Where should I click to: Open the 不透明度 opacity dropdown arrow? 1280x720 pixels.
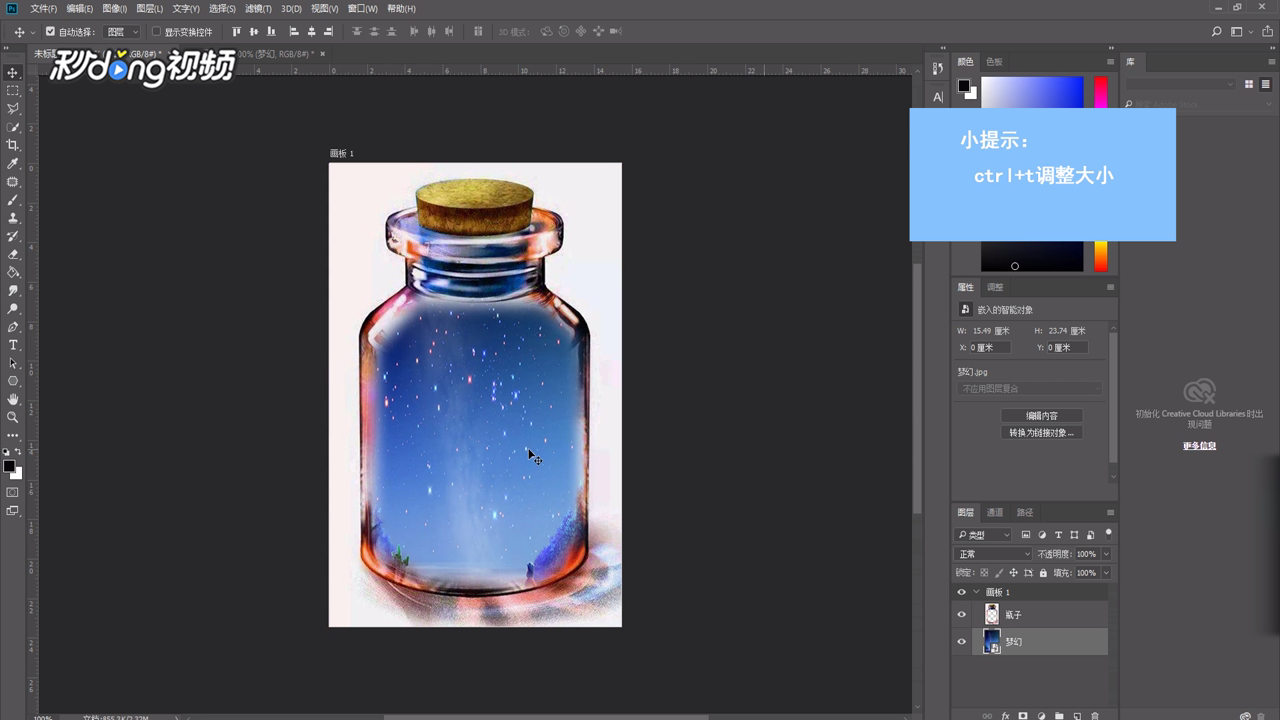click(x=1105, y=554)
